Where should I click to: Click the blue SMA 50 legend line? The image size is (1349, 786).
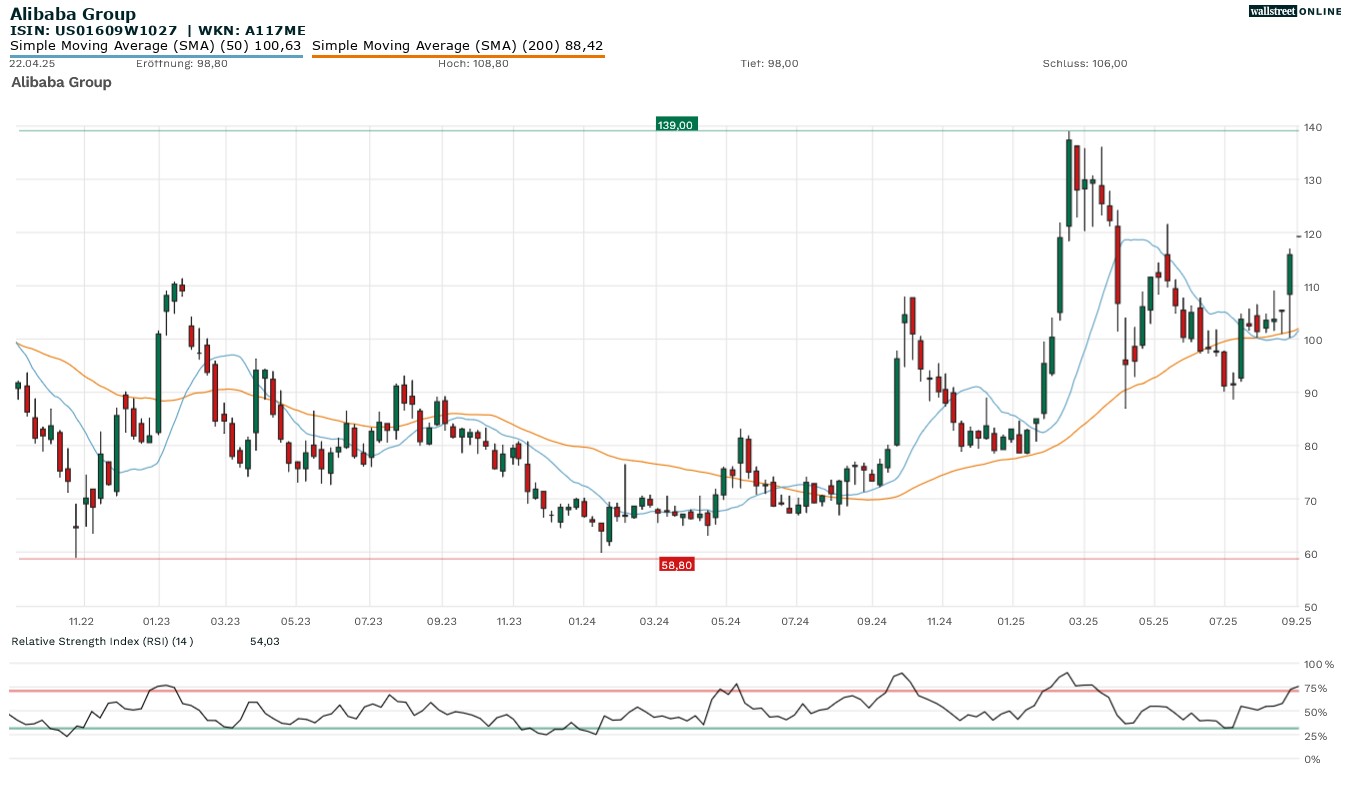(x=156, y=56)
